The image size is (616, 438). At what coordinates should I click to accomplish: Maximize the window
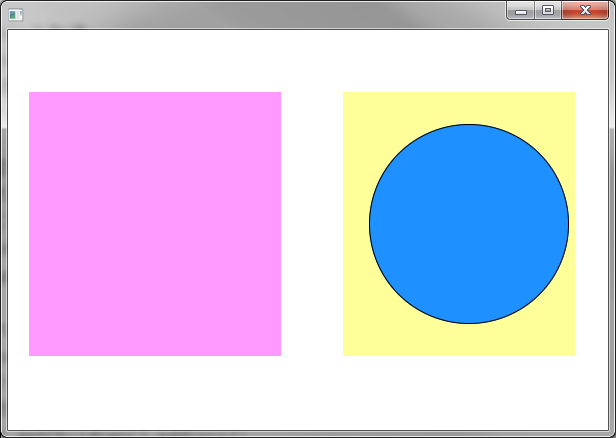548,11
